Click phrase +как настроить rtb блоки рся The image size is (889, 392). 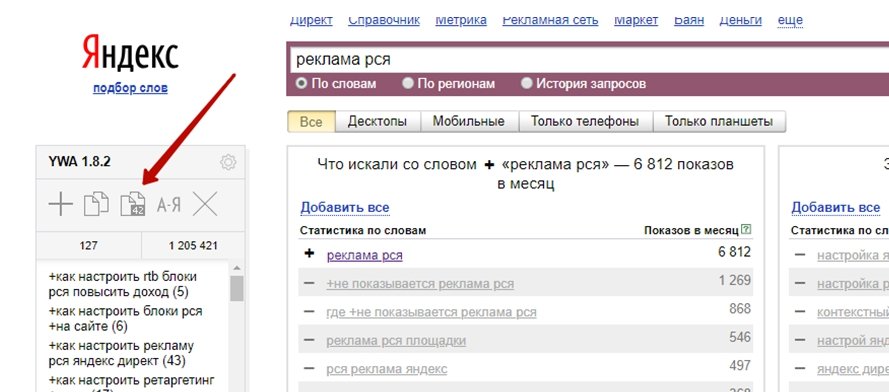(122, 284)
